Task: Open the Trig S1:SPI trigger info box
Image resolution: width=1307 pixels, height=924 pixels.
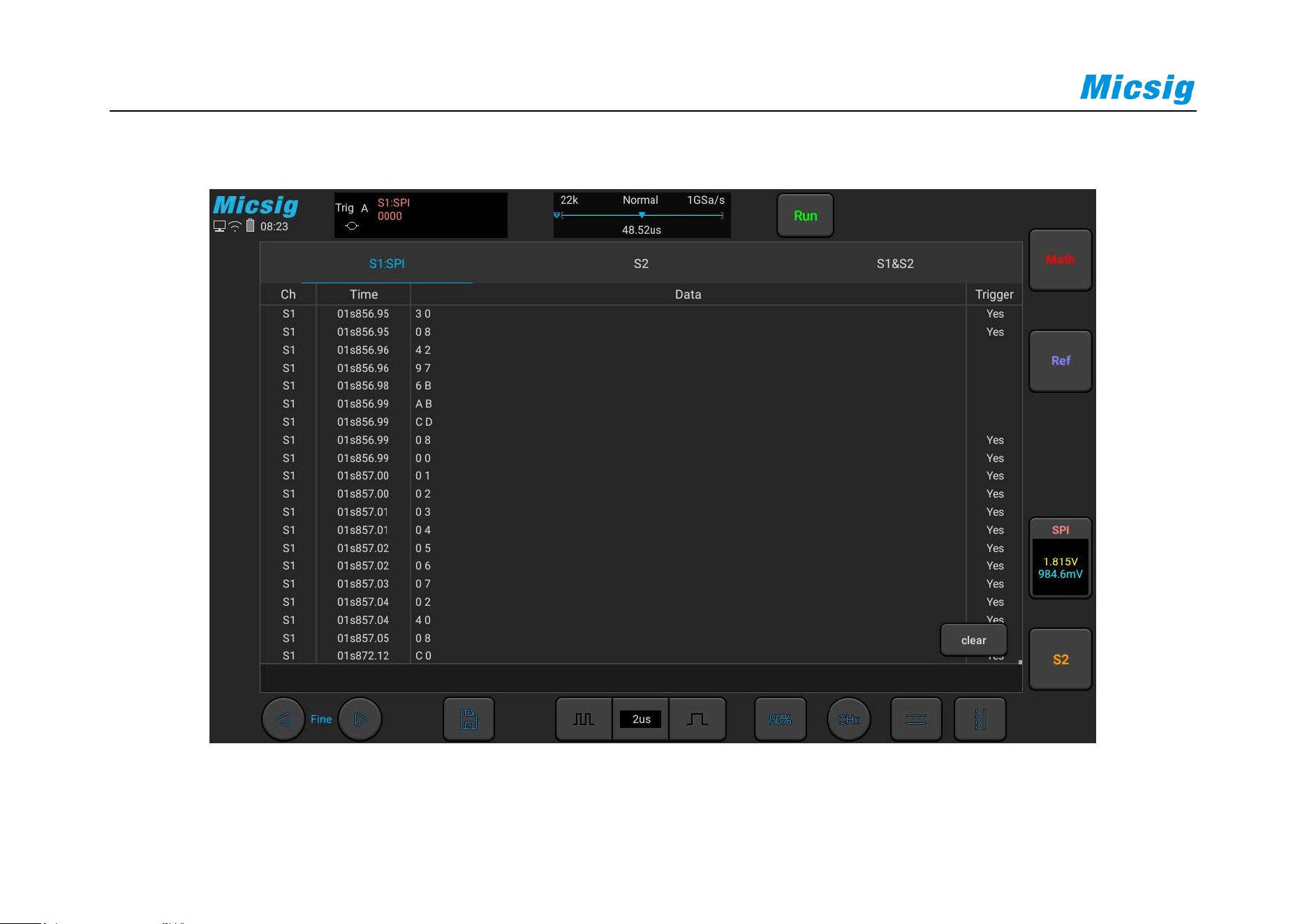Action: pyautogui.click(x=420, y=215)
